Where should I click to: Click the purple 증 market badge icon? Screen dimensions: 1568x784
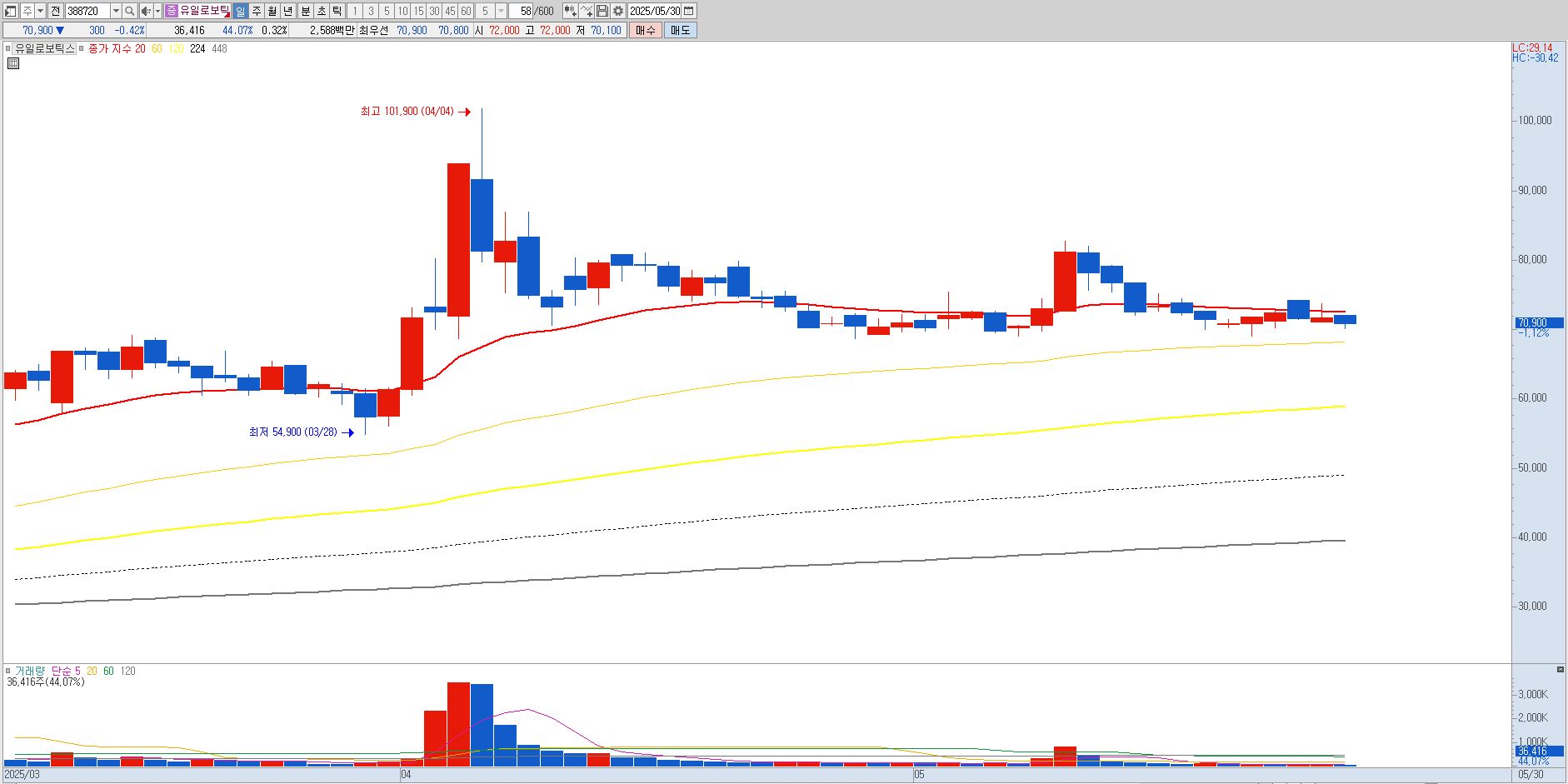point(171,11)
